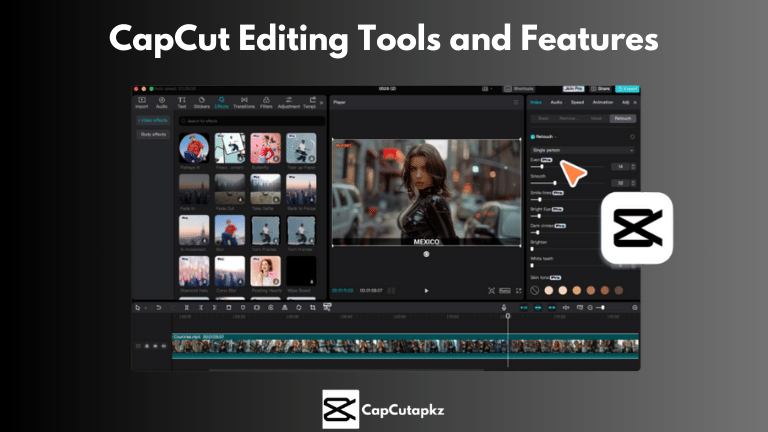Open the Retouch sub-tab
This screenshot has width=768, height=432.
coord(623,119)
